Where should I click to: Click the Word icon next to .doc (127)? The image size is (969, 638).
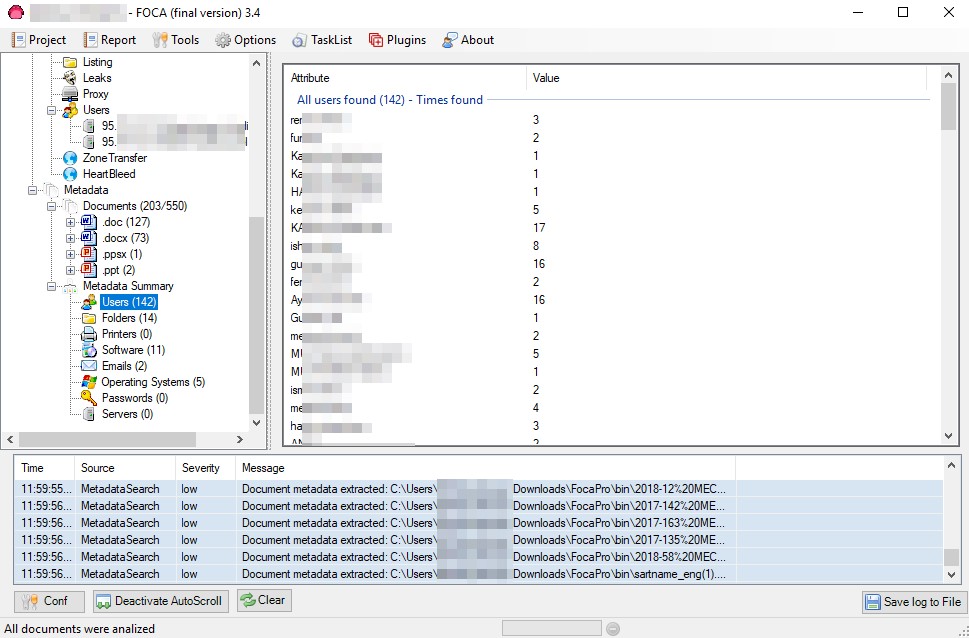point(89,222)
